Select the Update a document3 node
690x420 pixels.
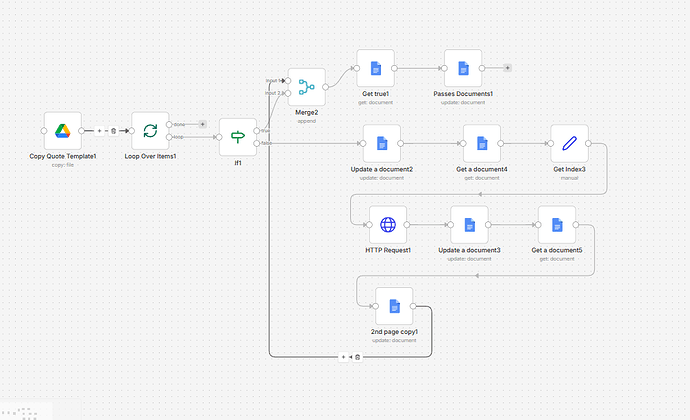point(470,225)
